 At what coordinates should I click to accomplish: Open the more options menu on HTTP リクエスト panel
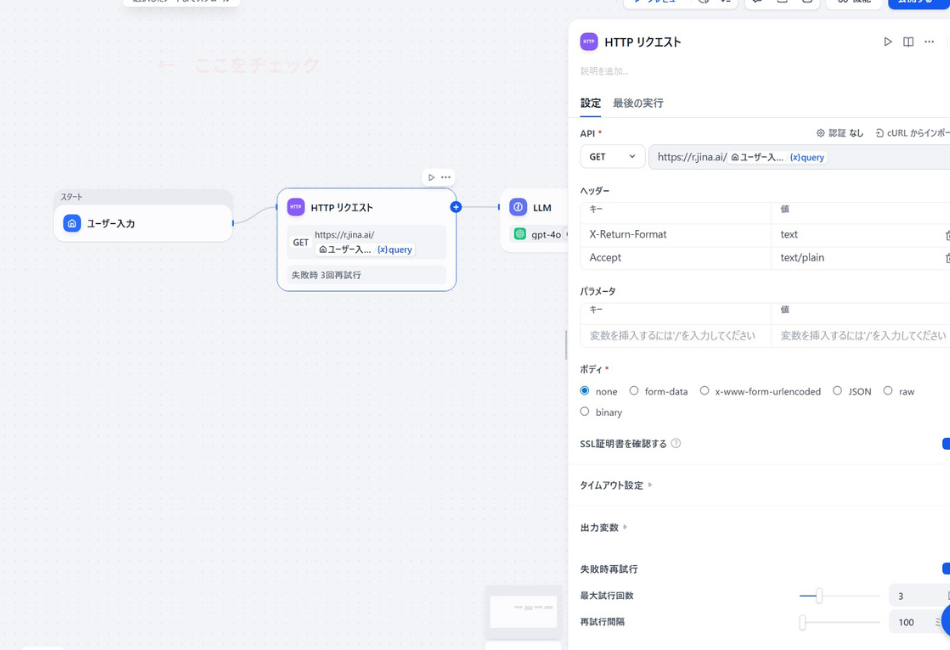point(928,42)
